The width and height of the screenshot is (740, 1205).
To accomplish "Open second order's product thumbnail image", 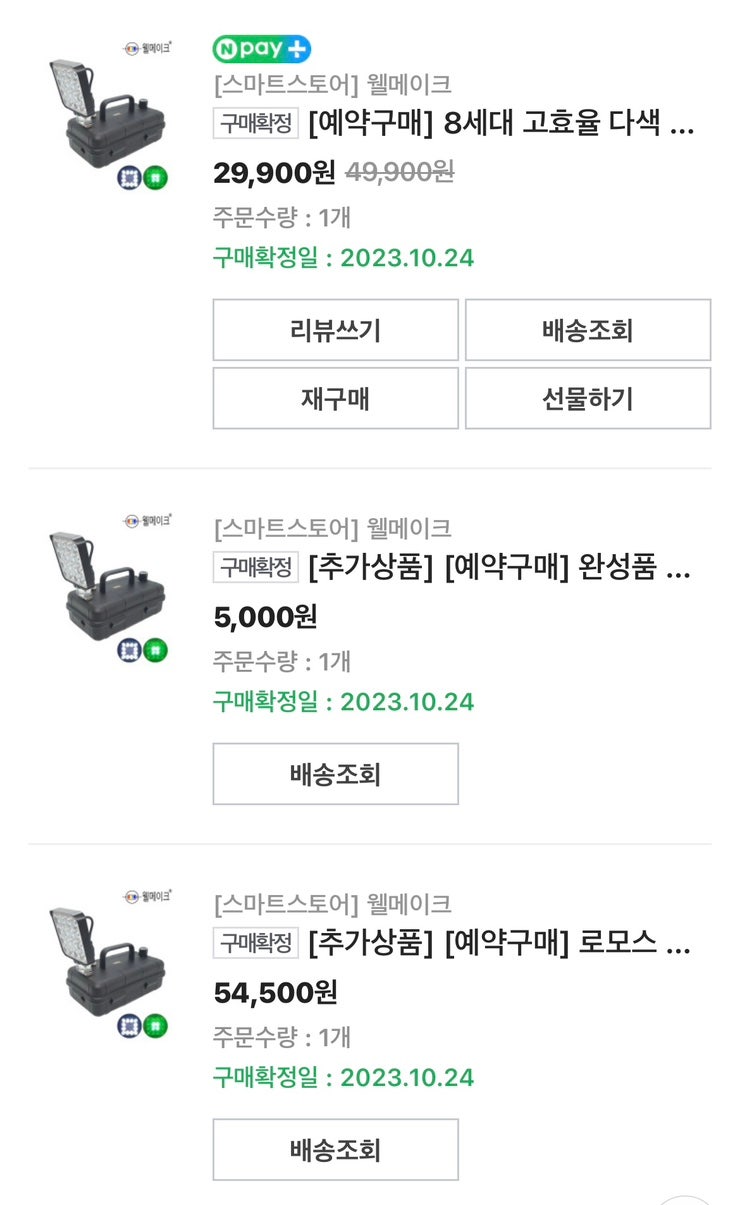I will point(110,587).
